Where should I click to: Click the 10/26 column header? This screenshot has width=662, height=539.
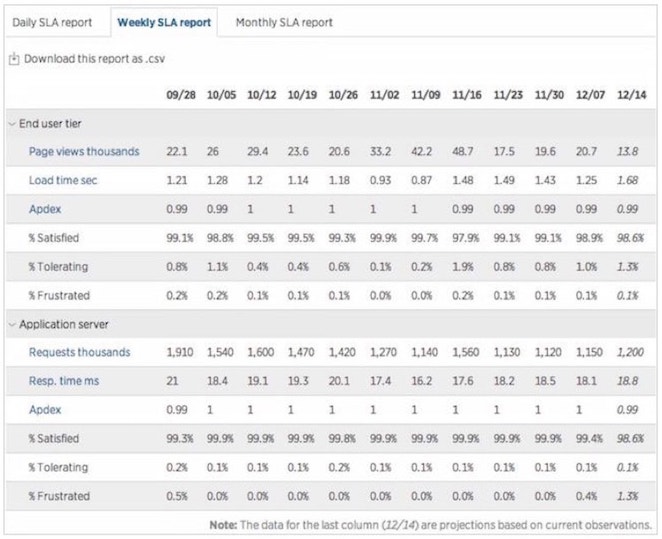(343, 95)
